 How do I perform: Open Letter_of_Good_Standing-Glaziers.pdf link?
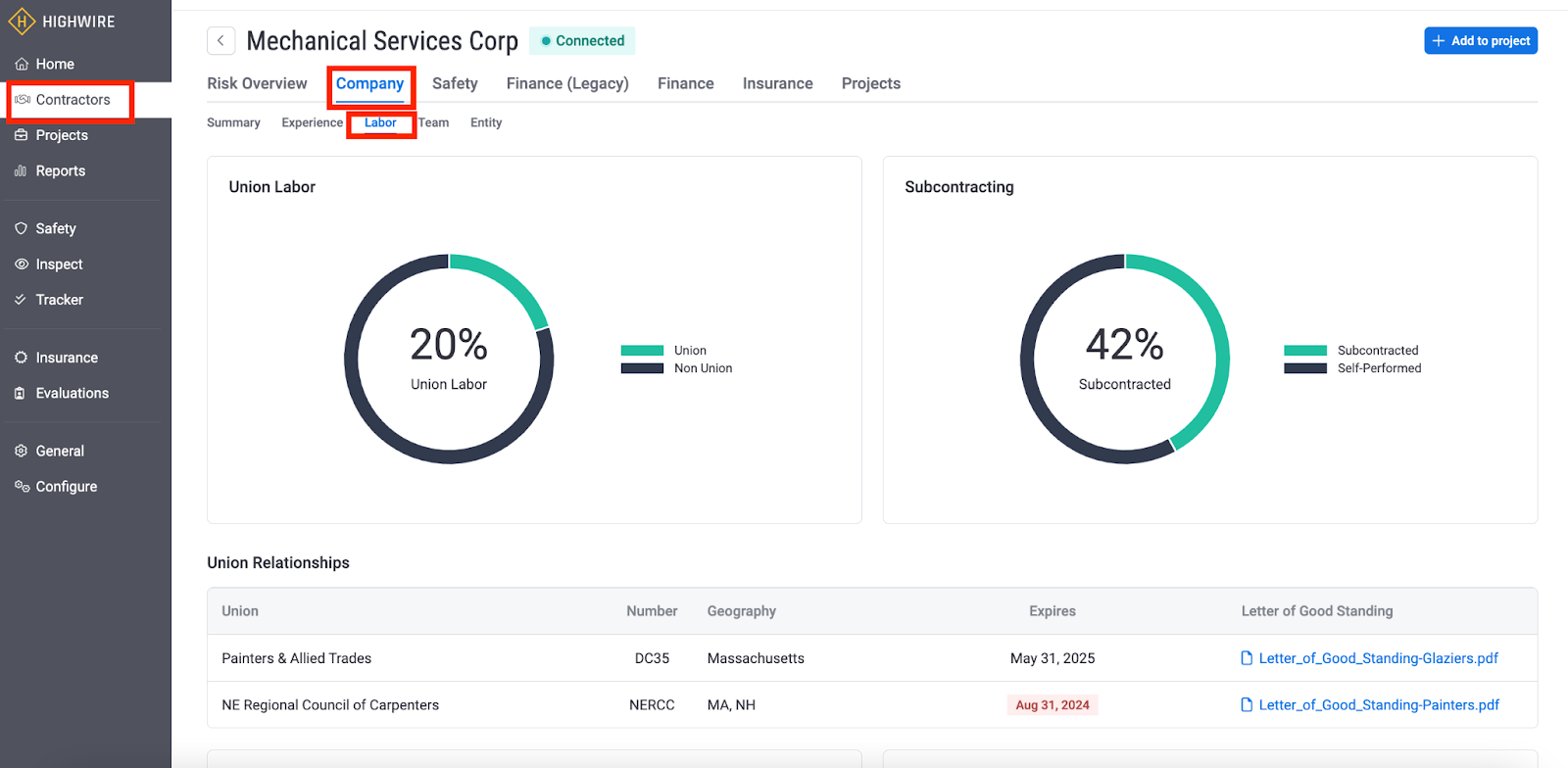1377,658
